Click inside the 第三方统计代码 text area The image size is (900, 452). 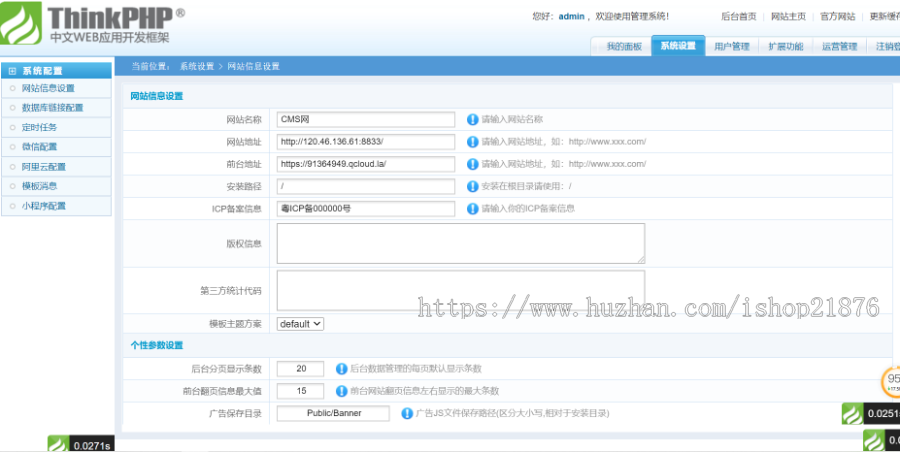[x=461, y=291]
